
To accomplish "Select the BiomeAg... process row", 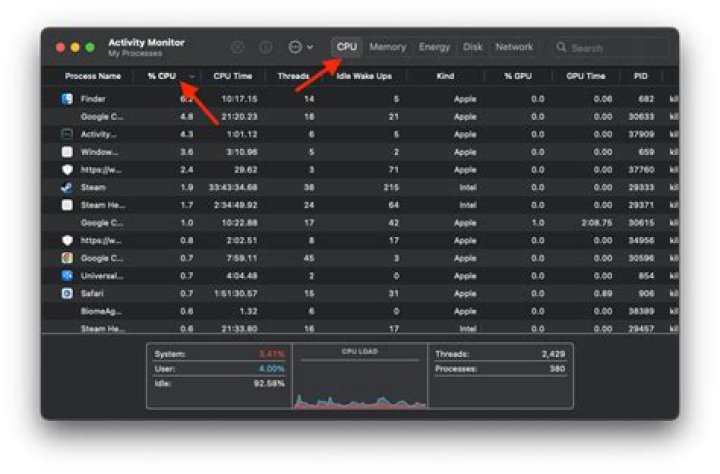I will click(360, 311).
